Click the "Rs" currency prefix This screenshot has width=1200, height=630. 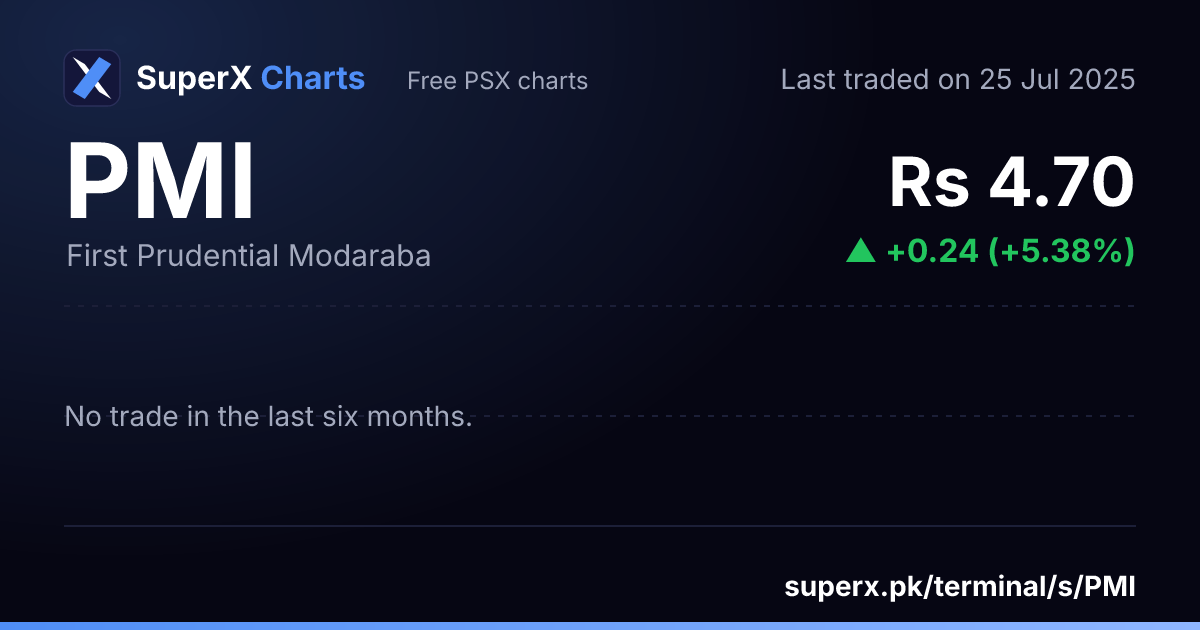929,183
